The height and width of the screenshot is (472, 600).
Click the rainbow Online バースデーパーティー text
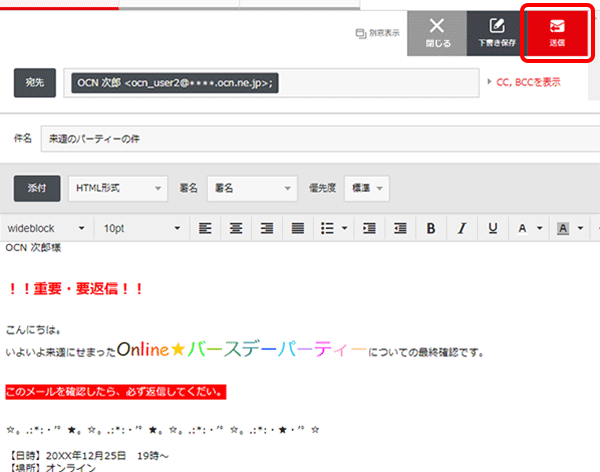(x=242, y=348)
